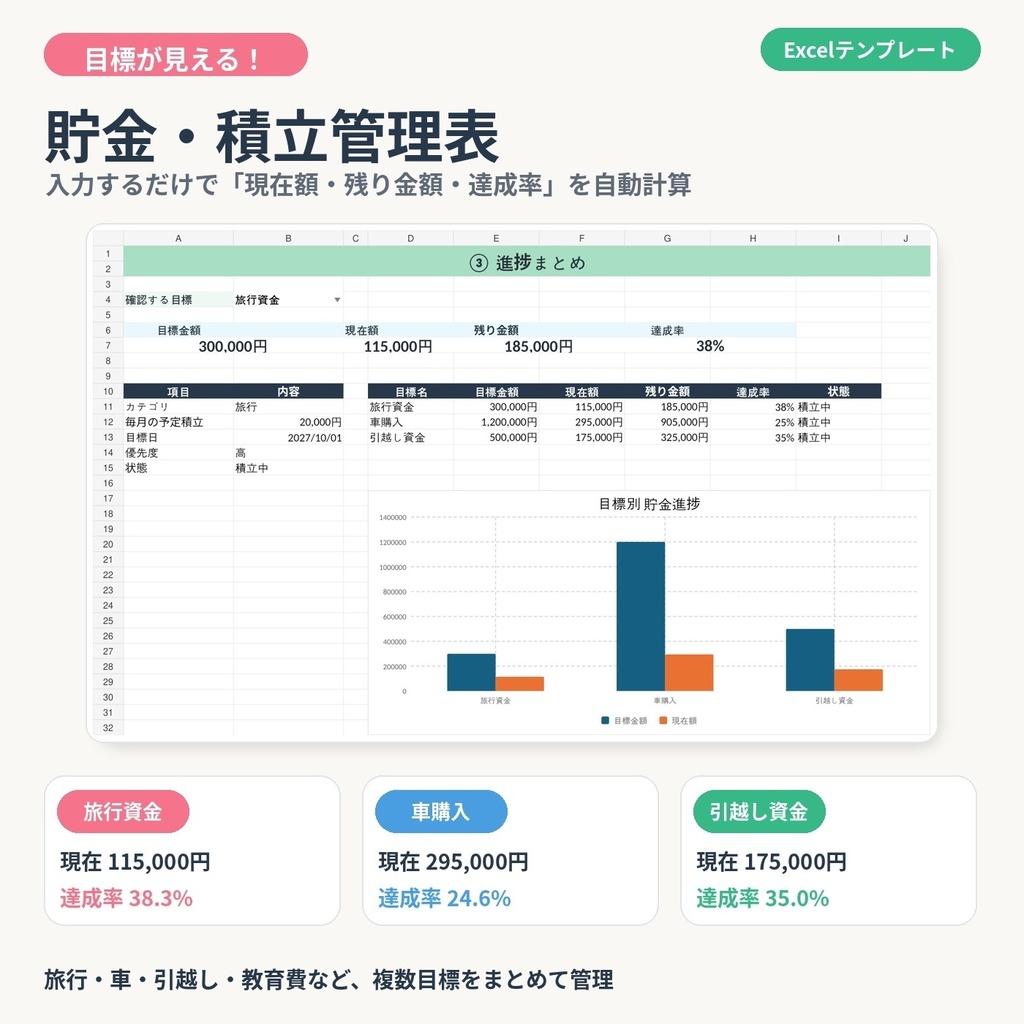This screenshot has height=1024, width=1024.
Task: Click the orange 旅行資金 current-amount bar
Action: click(520, 684)
